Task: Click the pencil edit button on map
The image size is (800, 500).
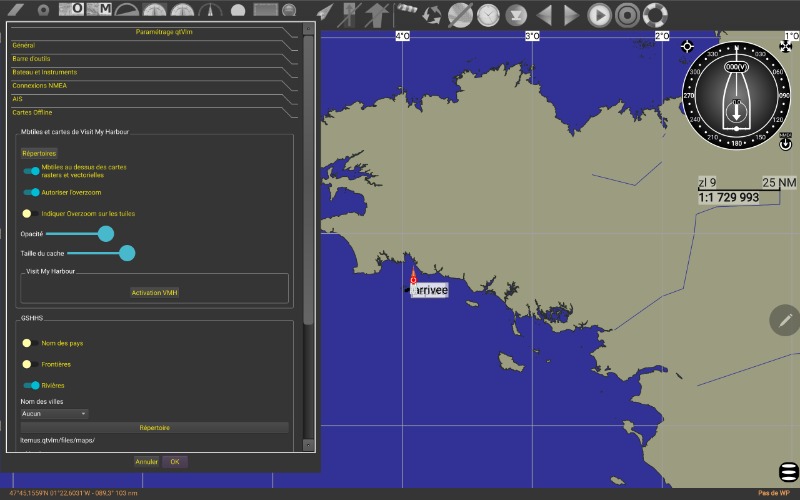Action: 785,320
